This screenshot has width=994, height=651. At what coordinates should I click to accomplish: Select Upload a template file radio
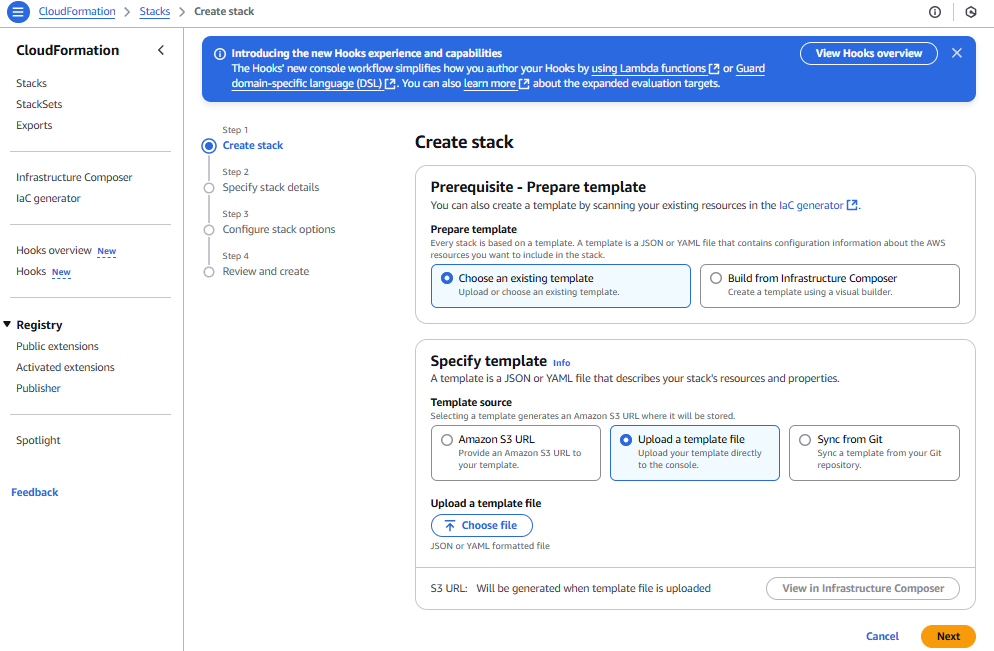tap(626, 439)
